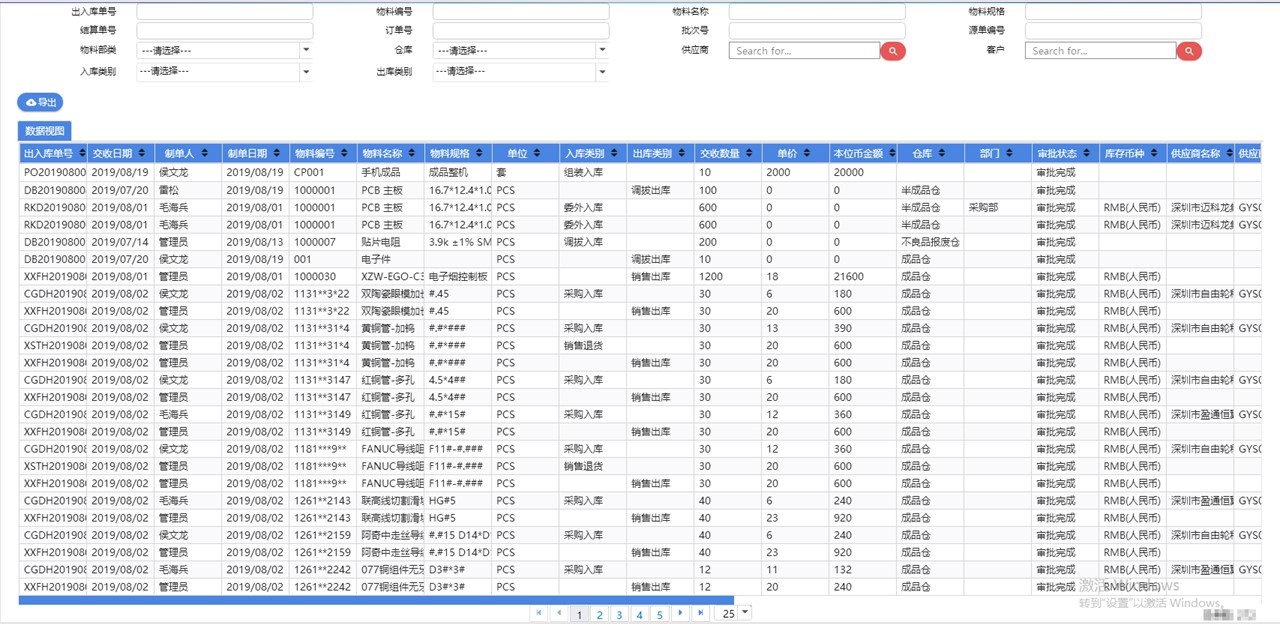Screen dimensions: 1280x624
Task: Jump to the first page icon
Action: (x=539, y=613)
